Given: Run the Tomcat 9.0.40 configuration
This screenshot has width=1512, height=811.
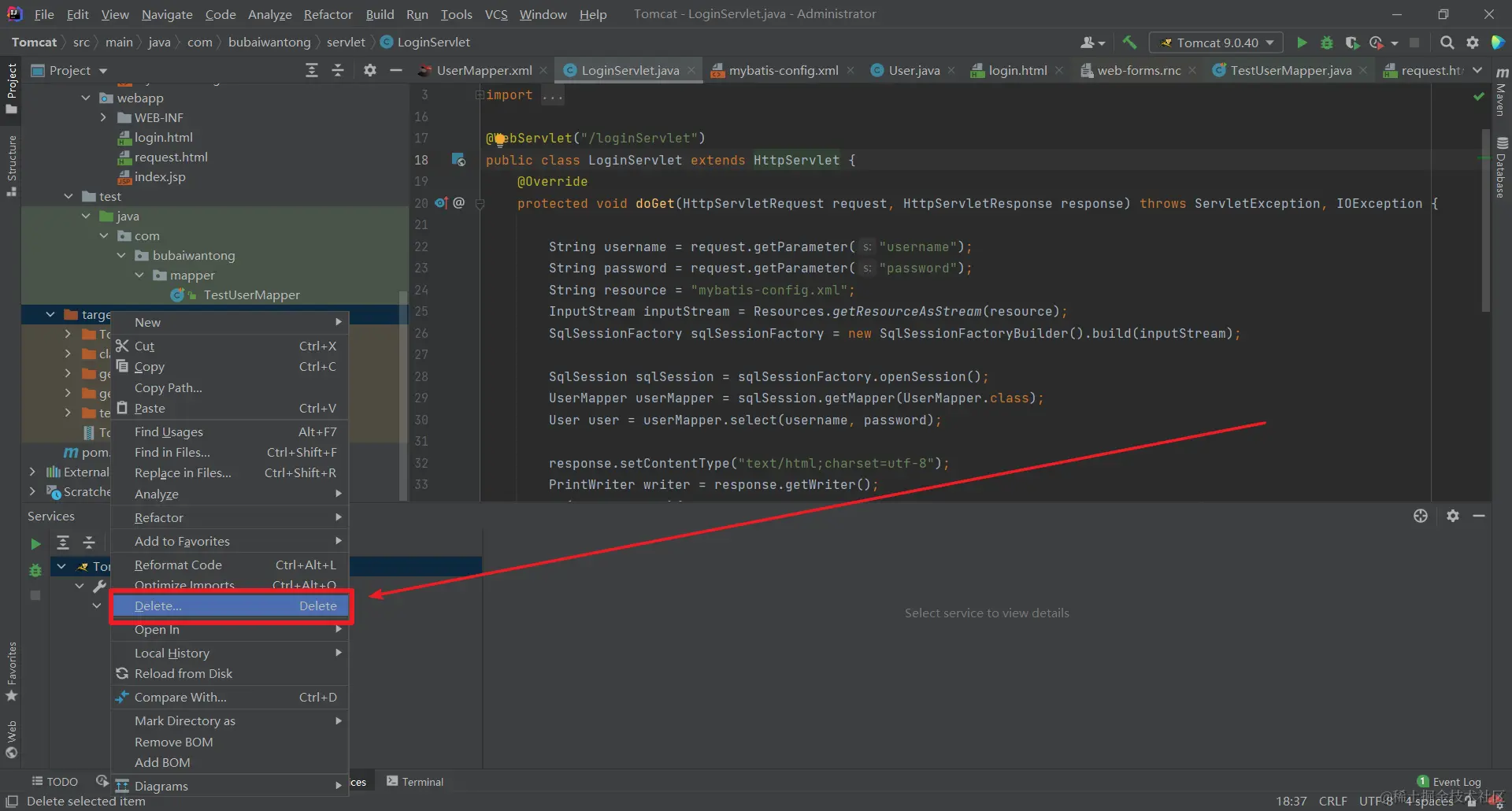Looking at the screenshot, I should (1302, 43).
